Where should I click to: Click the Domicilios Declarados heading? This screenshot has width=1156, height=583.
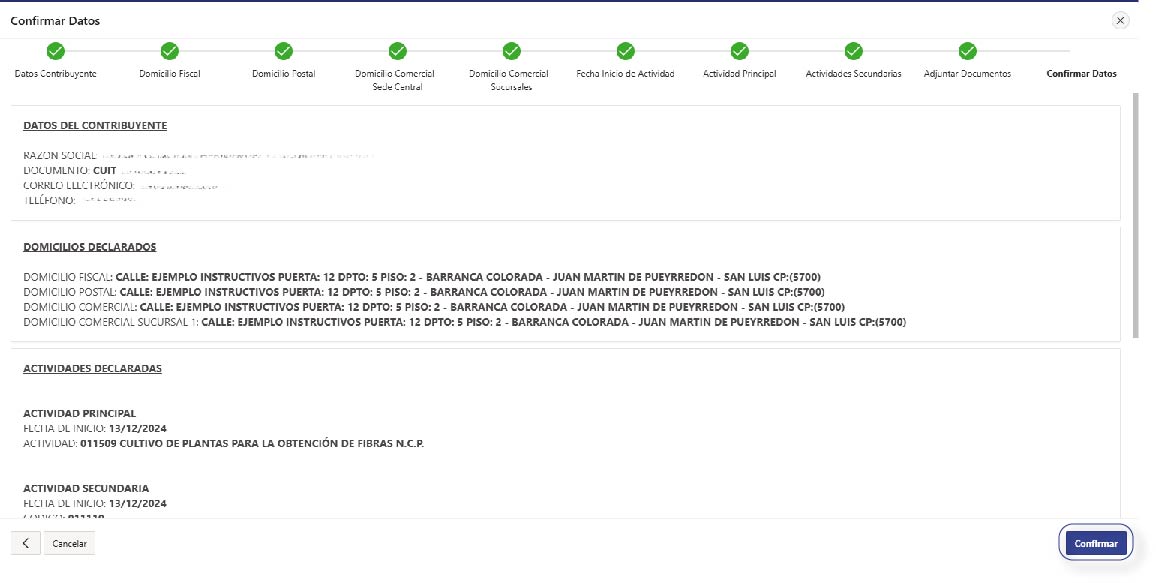(90, 247)
